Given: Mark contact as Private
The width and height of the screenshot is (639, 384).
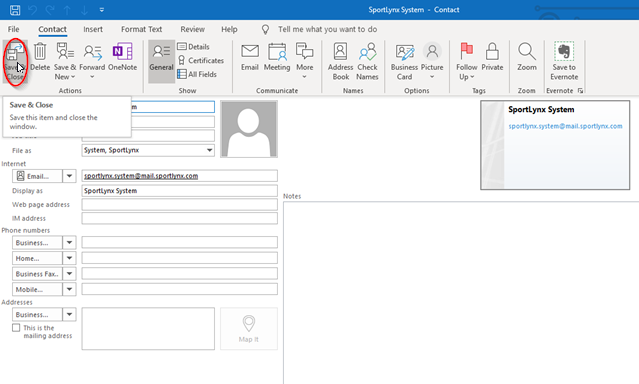Looking at the screenshot, I should coord(492,57).
